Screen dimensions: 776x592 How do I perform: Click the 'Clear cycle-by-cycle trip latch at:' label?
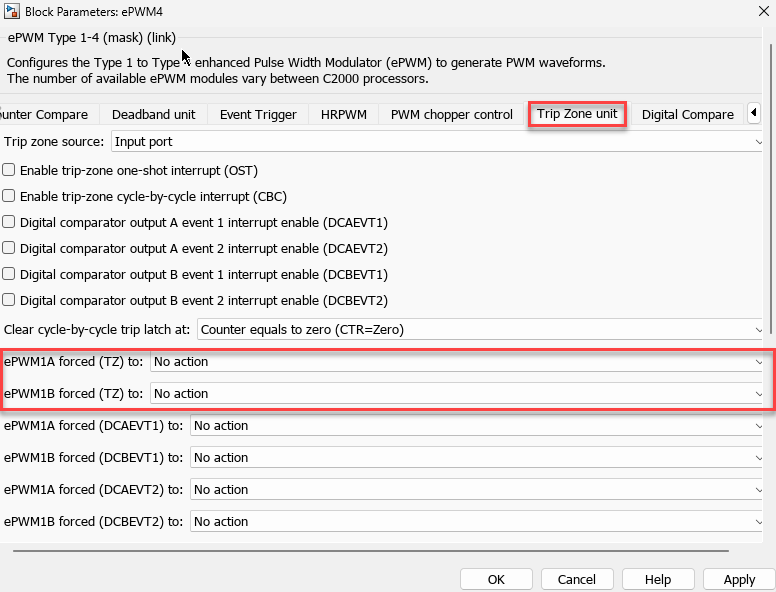click(x=97, y=330)
